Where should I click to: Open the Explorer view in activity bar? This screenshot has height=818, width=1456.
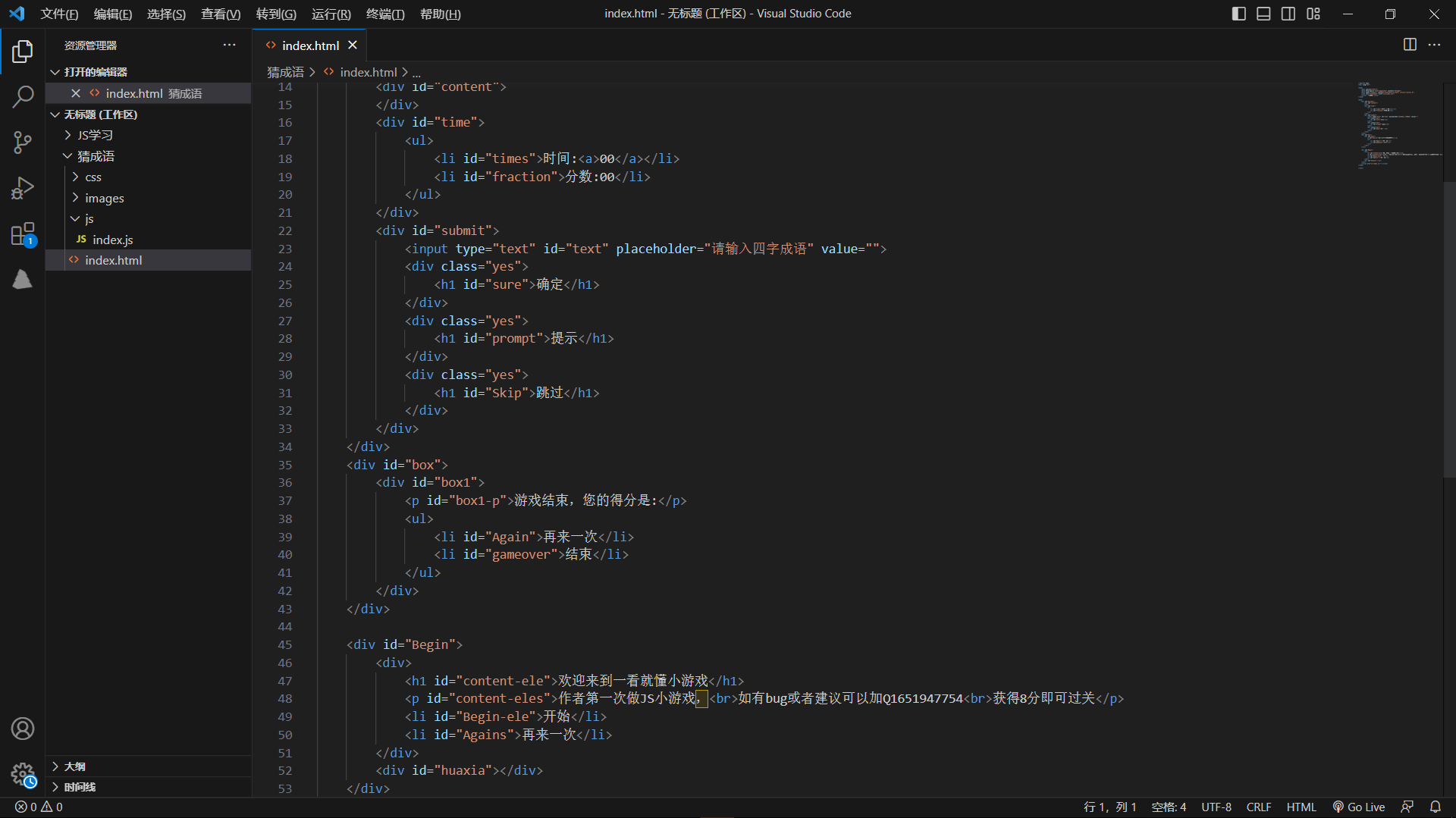point(23,52)
